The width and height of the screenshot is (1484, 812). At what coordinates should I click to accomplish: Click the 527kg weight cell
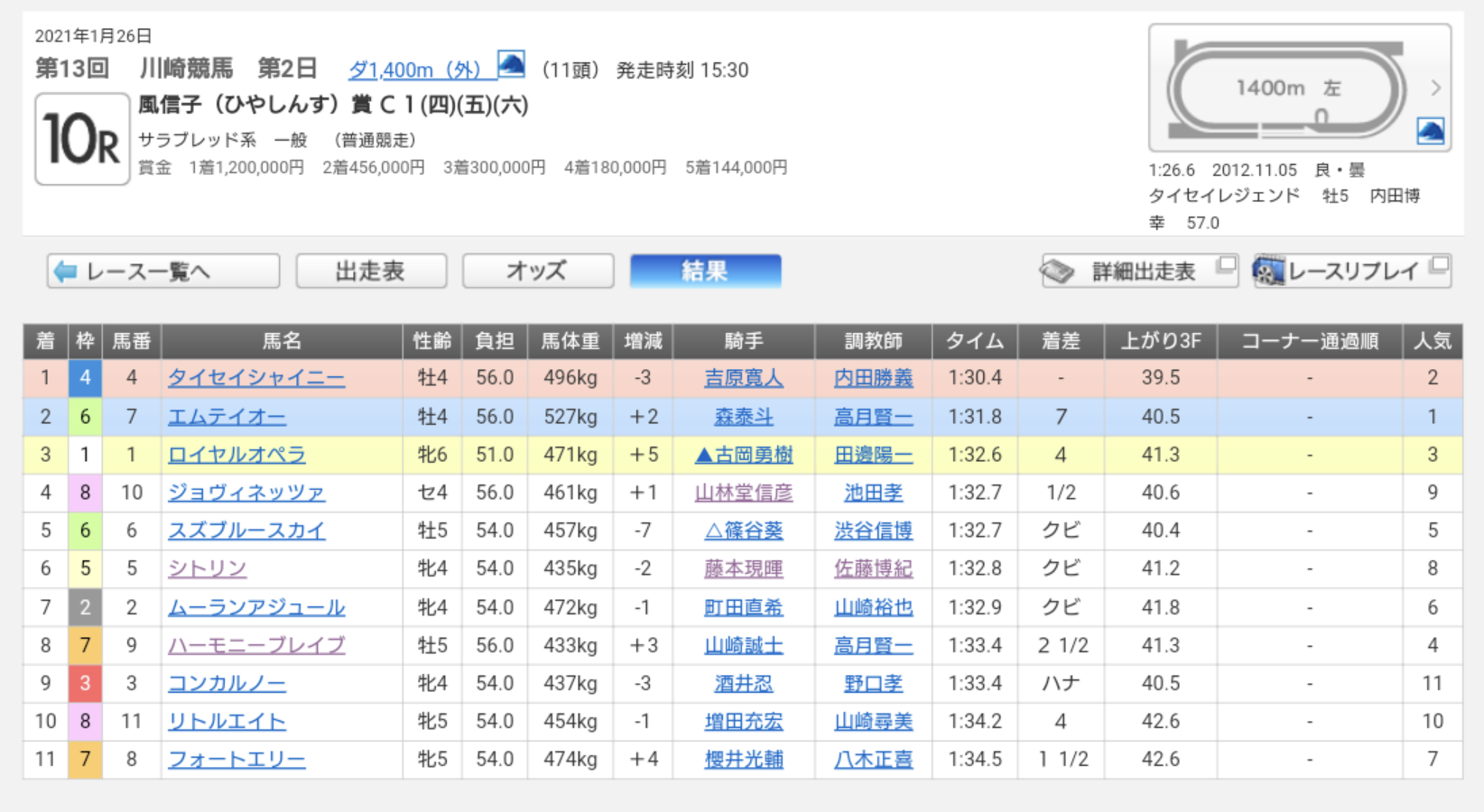tap(570, 417)
